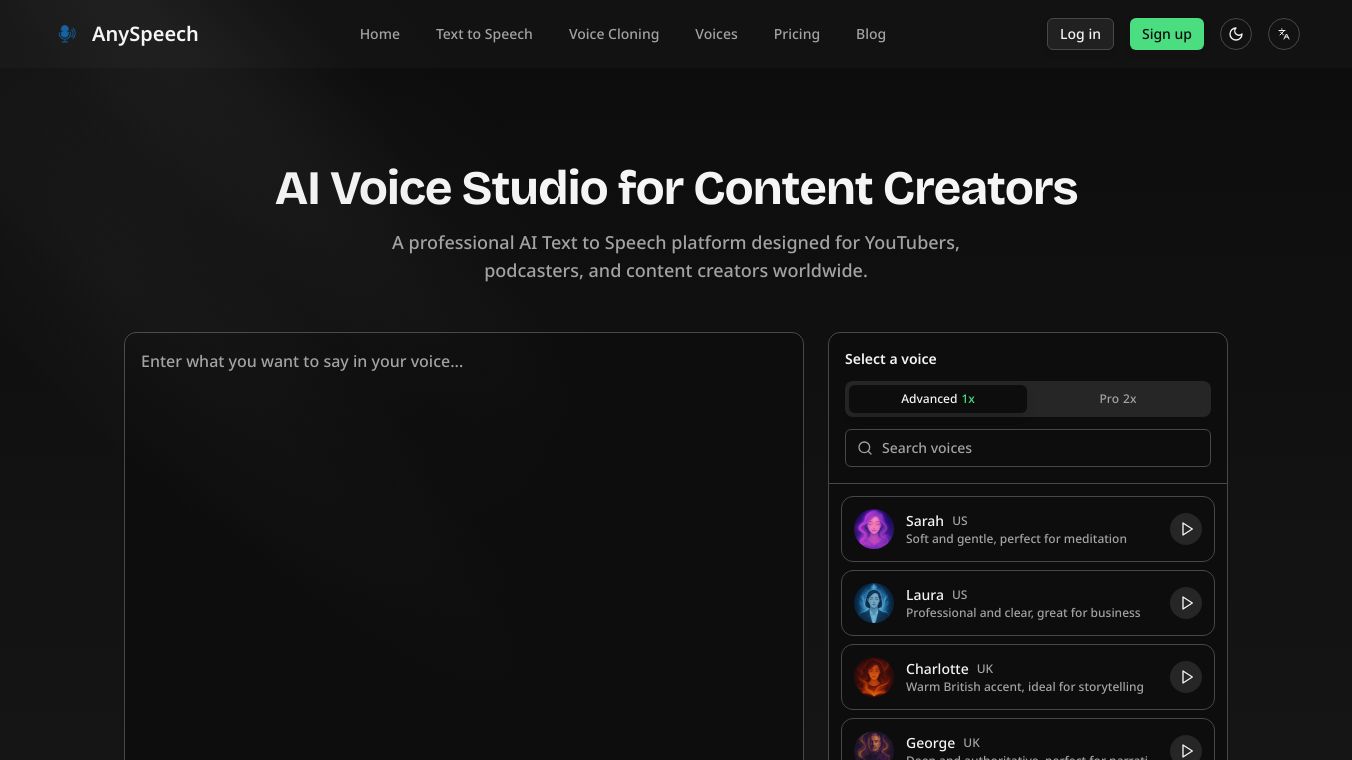Screen dimensions: 1352x760
Task: Switch to the Pro 2x voice tab
Action: tap(1118, 399)
